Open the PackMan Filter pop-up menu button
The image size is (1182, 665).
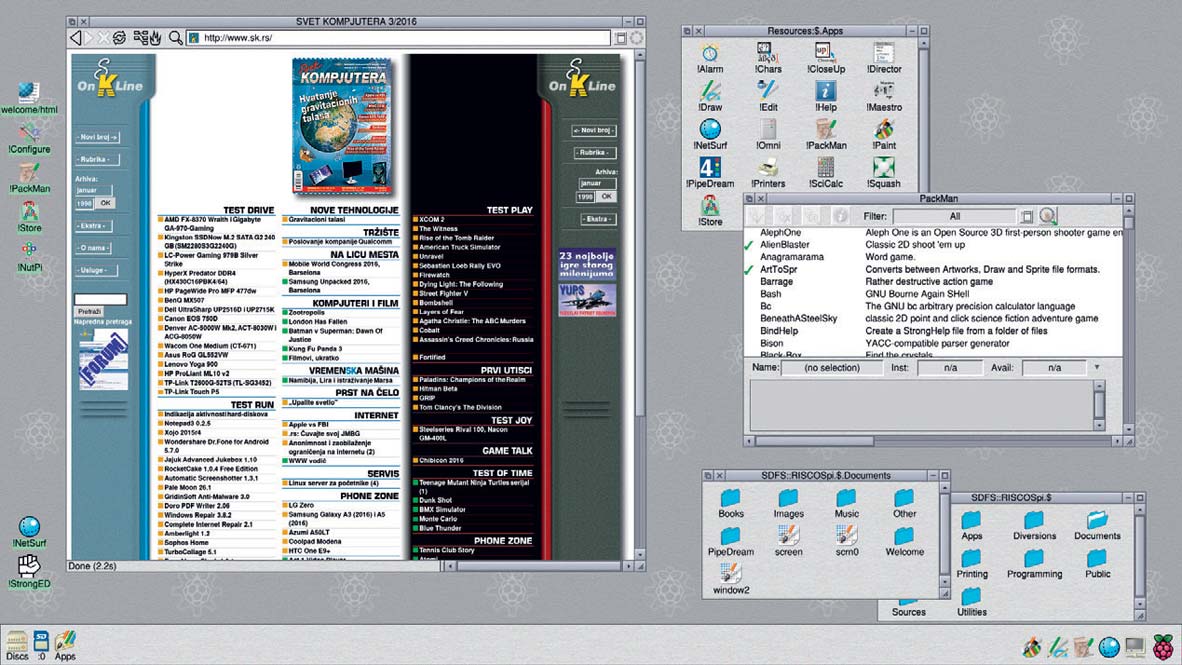click(1027, 216)
